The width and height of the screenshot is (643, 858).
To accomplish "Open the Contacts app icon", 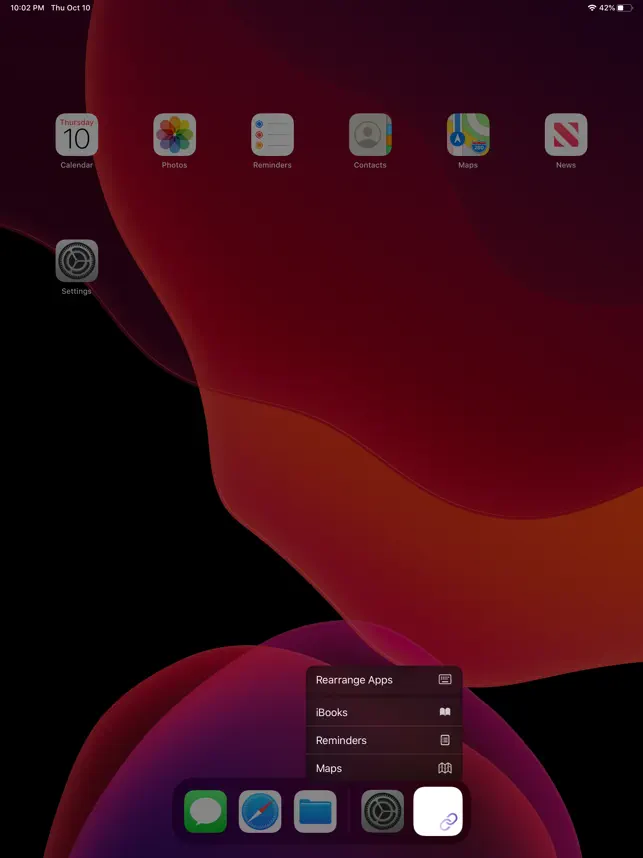I will click(370, 135).
